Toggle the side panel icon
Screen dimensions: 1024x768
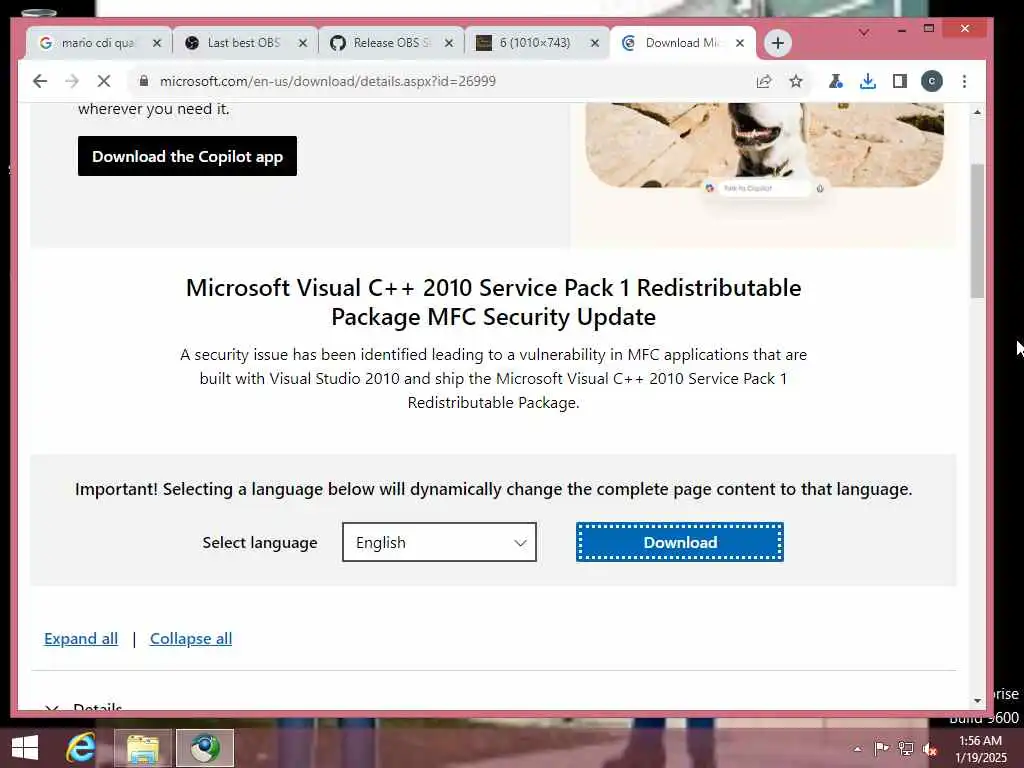point(899,81)
